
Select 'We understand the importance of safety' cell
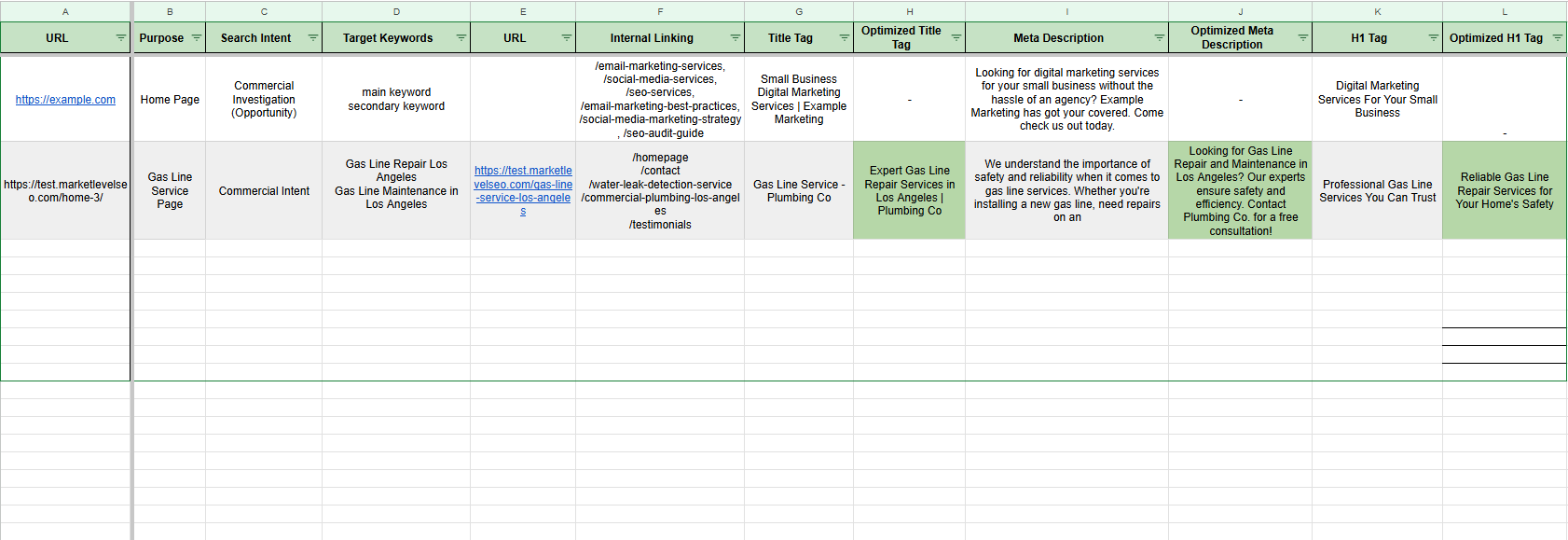1067,190
